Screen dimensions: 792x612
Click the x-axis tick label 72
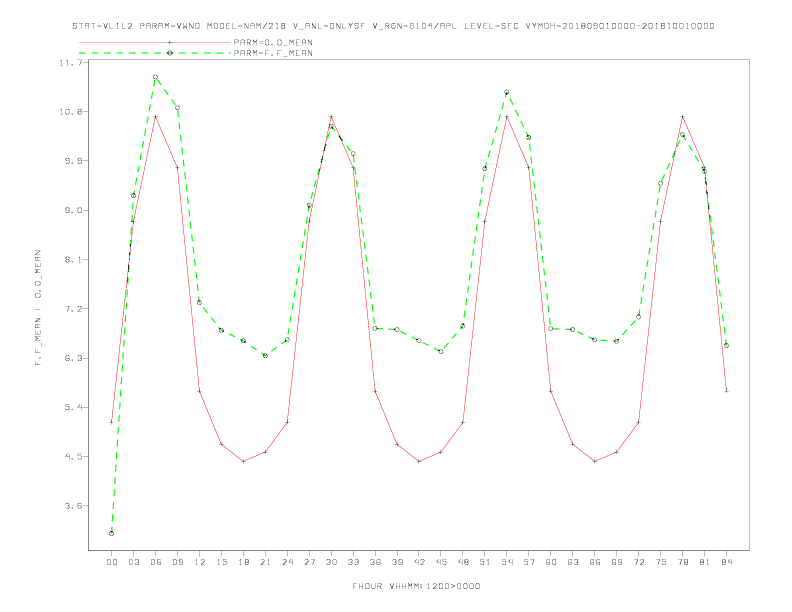pos(638,562)
